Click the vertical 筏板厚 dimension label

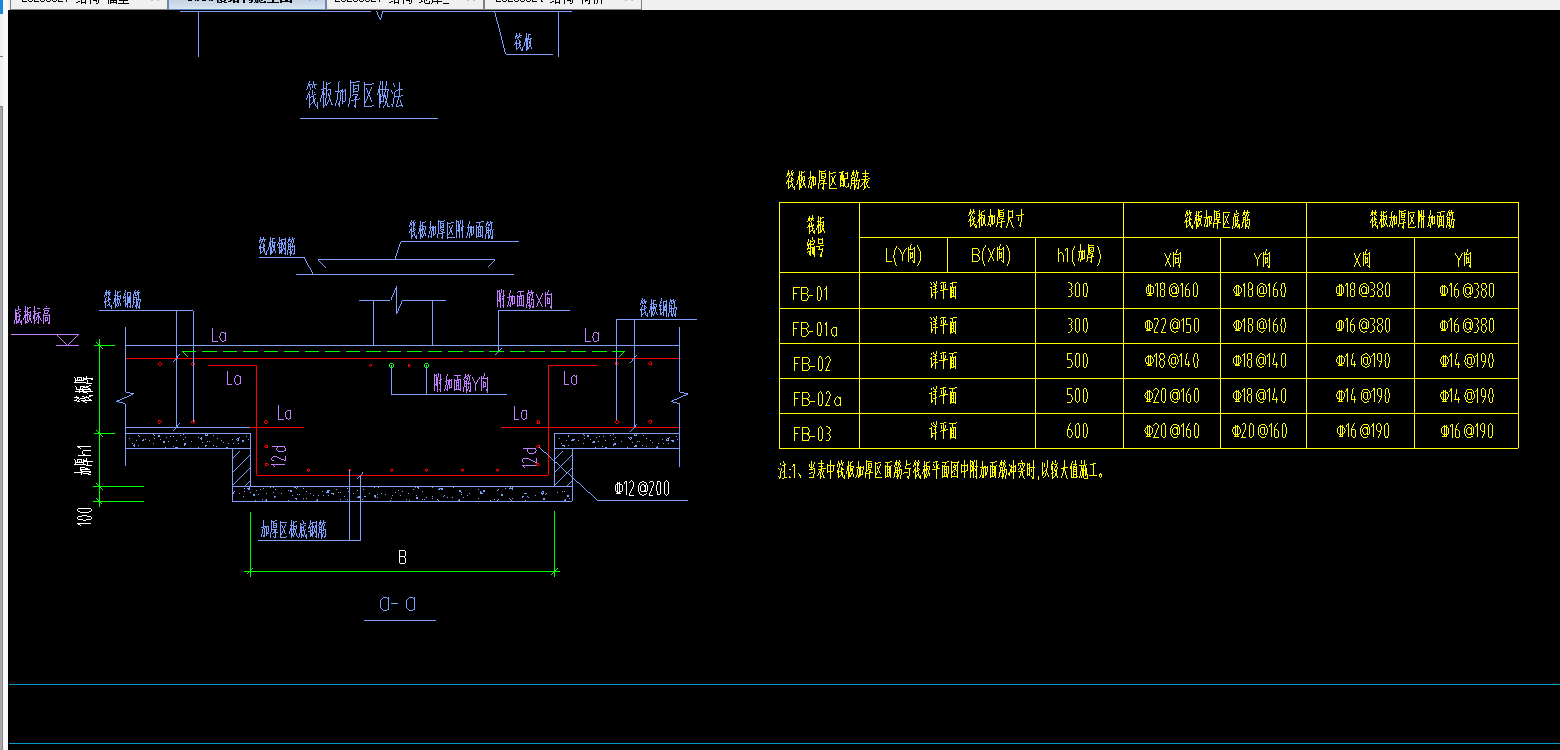click(x=84, y=390)
